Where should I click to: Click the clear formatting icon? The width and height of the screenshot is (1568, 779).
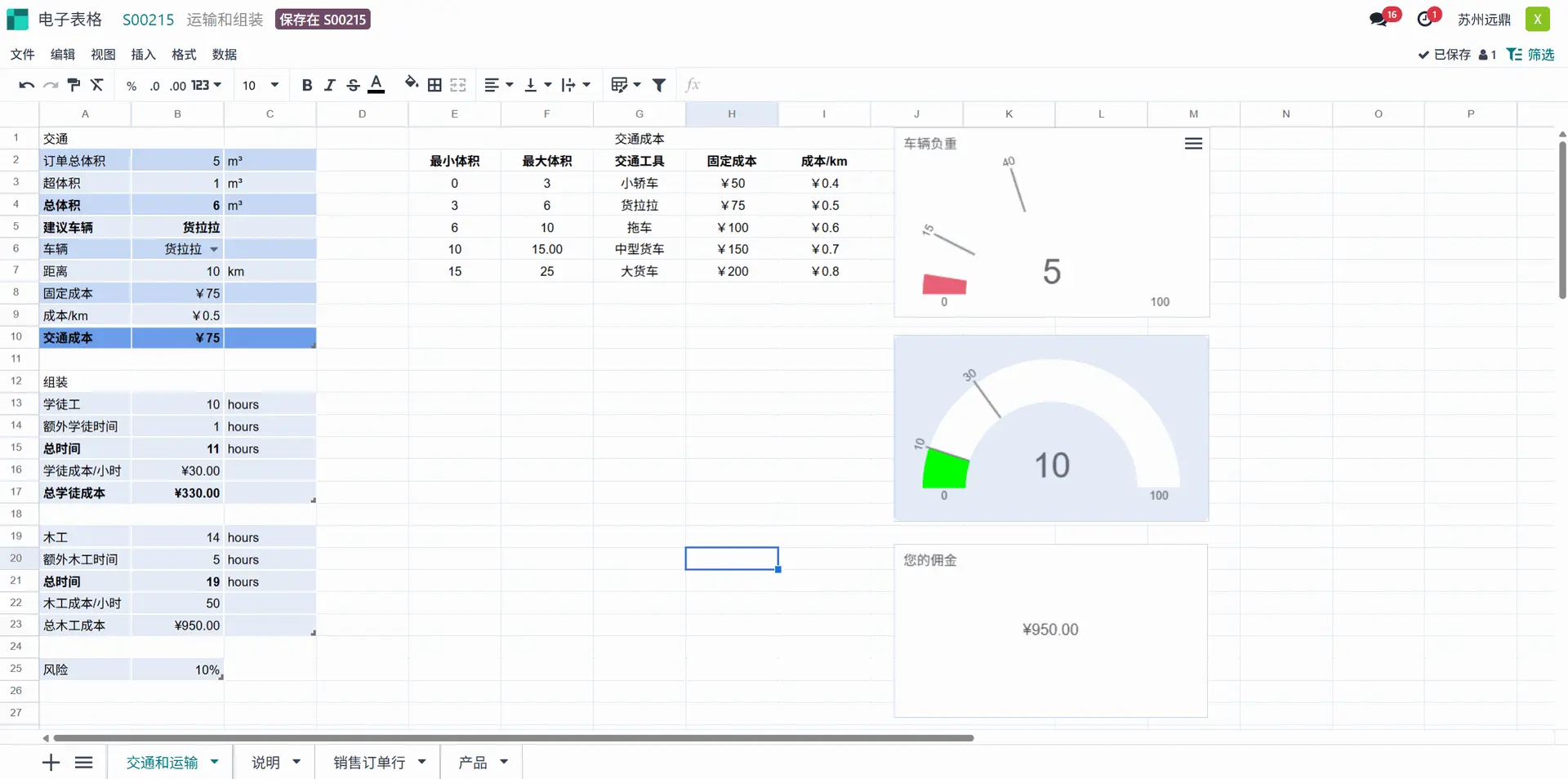[x=97, y=85]
